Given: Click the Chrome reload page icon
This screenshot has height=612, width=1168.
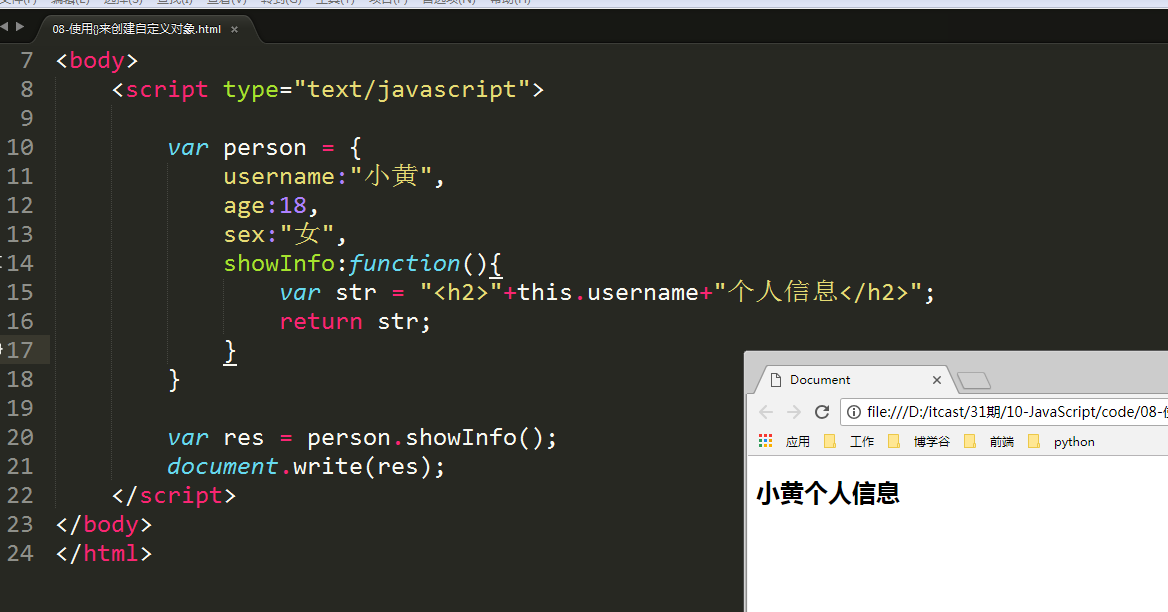Looking at the screenshot, I should [x=822, y=412].
